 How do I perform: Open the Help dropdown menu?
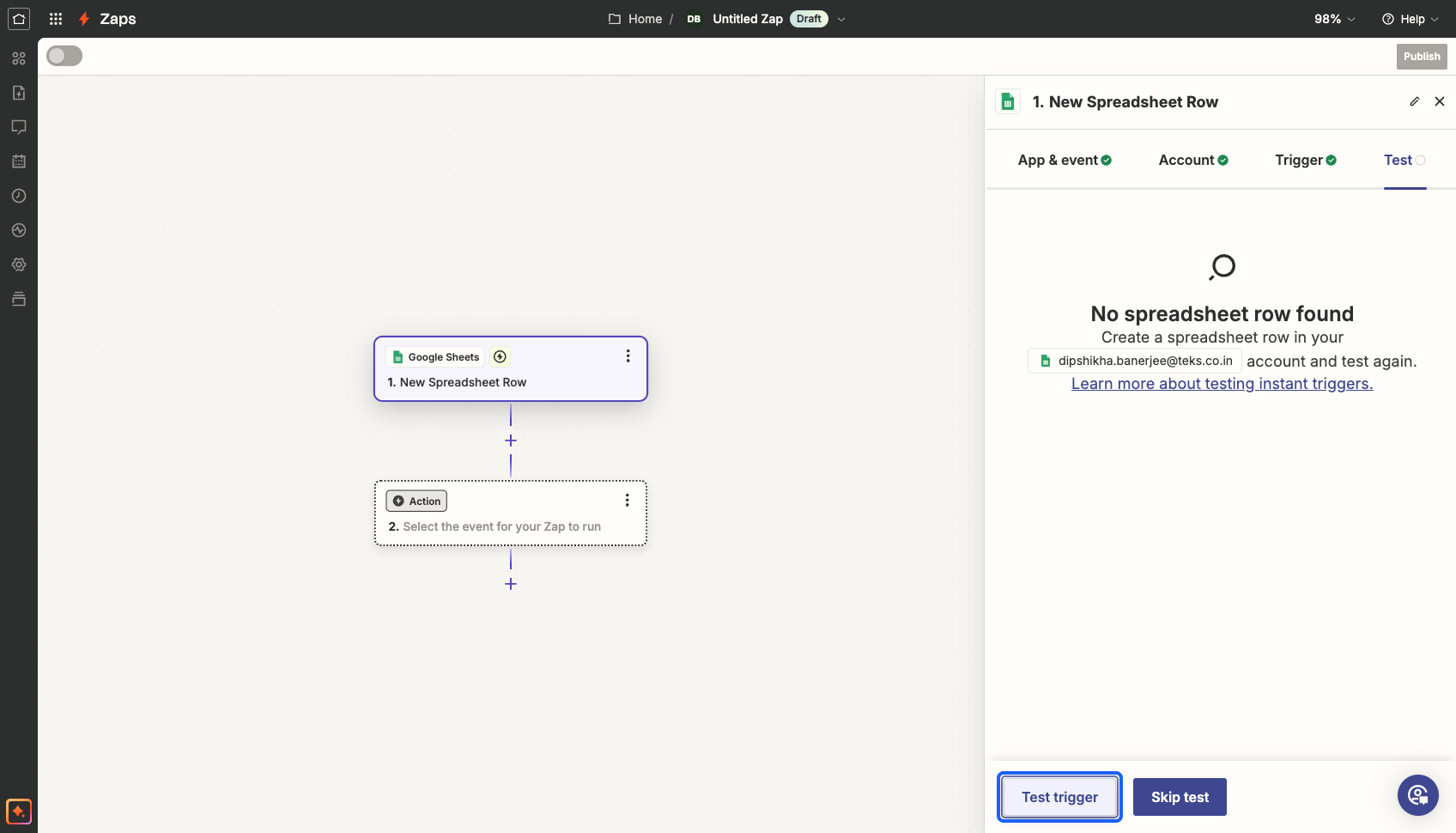pos(1410,19)
